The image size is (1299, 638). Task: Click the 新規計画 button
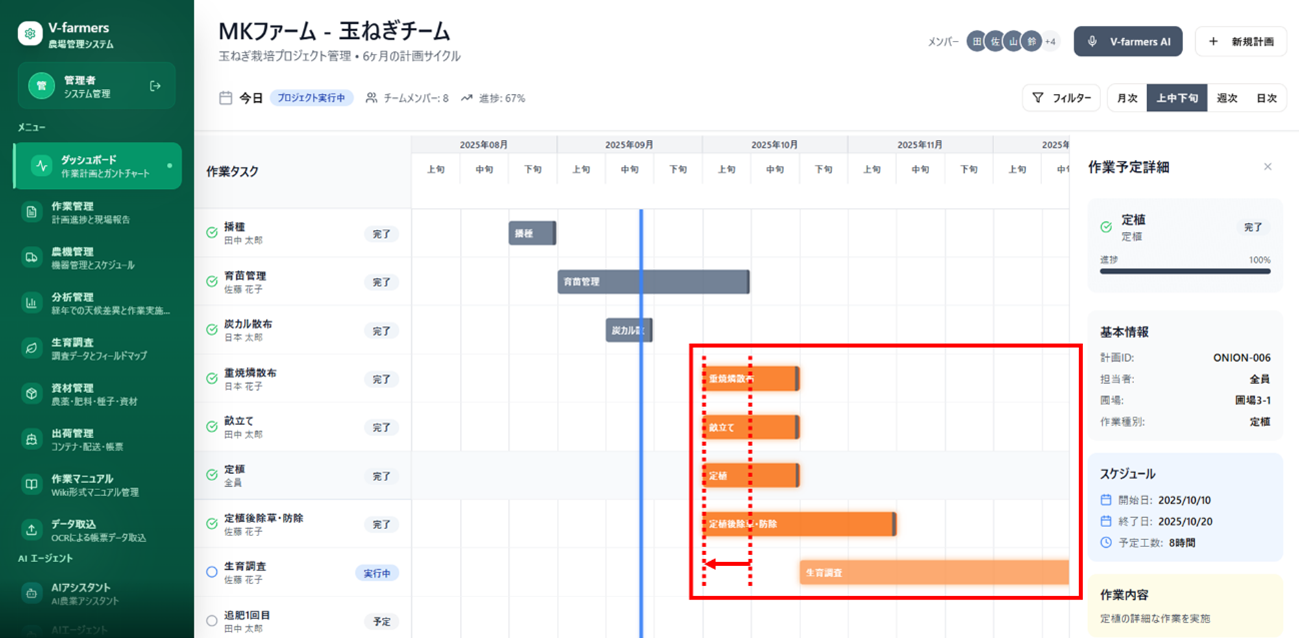pyautogui.click(x=1240, y=42)
